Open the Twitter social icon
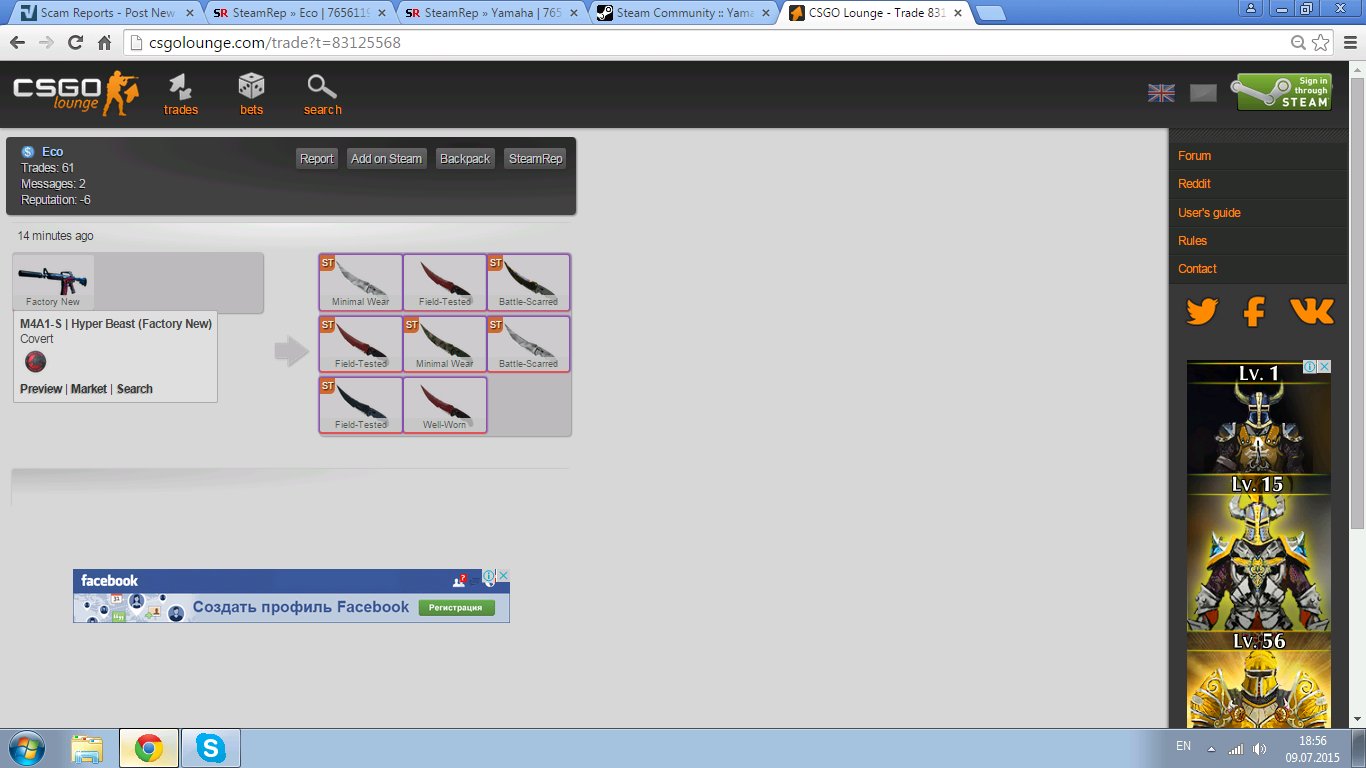Viewport: 1366px width, 768px height. [x=1201, y=312]
